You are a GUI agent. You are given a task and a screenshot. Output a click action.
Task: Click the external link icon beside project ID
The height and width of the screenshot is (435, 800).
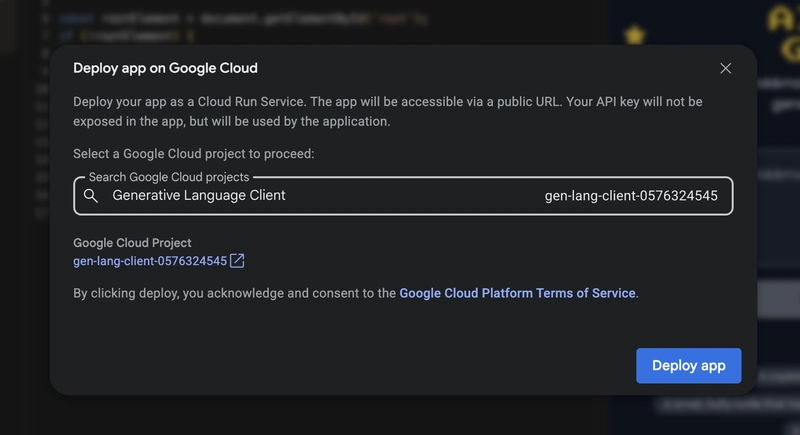(237, 261)
